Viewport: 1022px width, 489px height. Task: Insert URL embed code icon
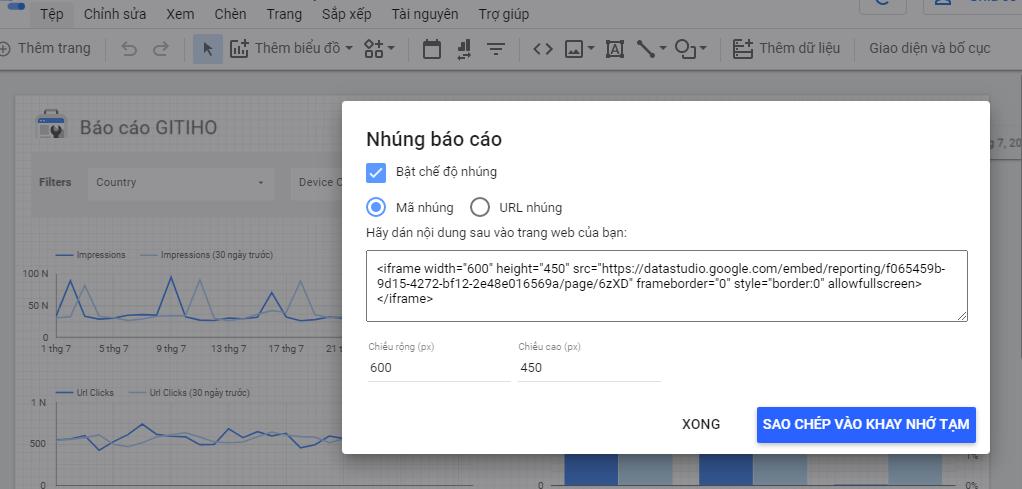click(543, 49)
